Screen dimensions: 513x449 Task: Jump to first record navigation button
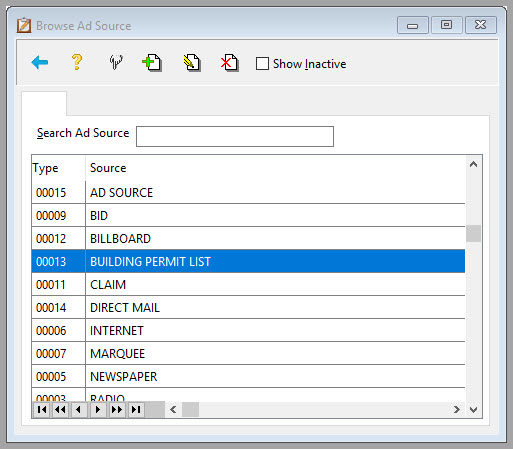pos(42,409)
